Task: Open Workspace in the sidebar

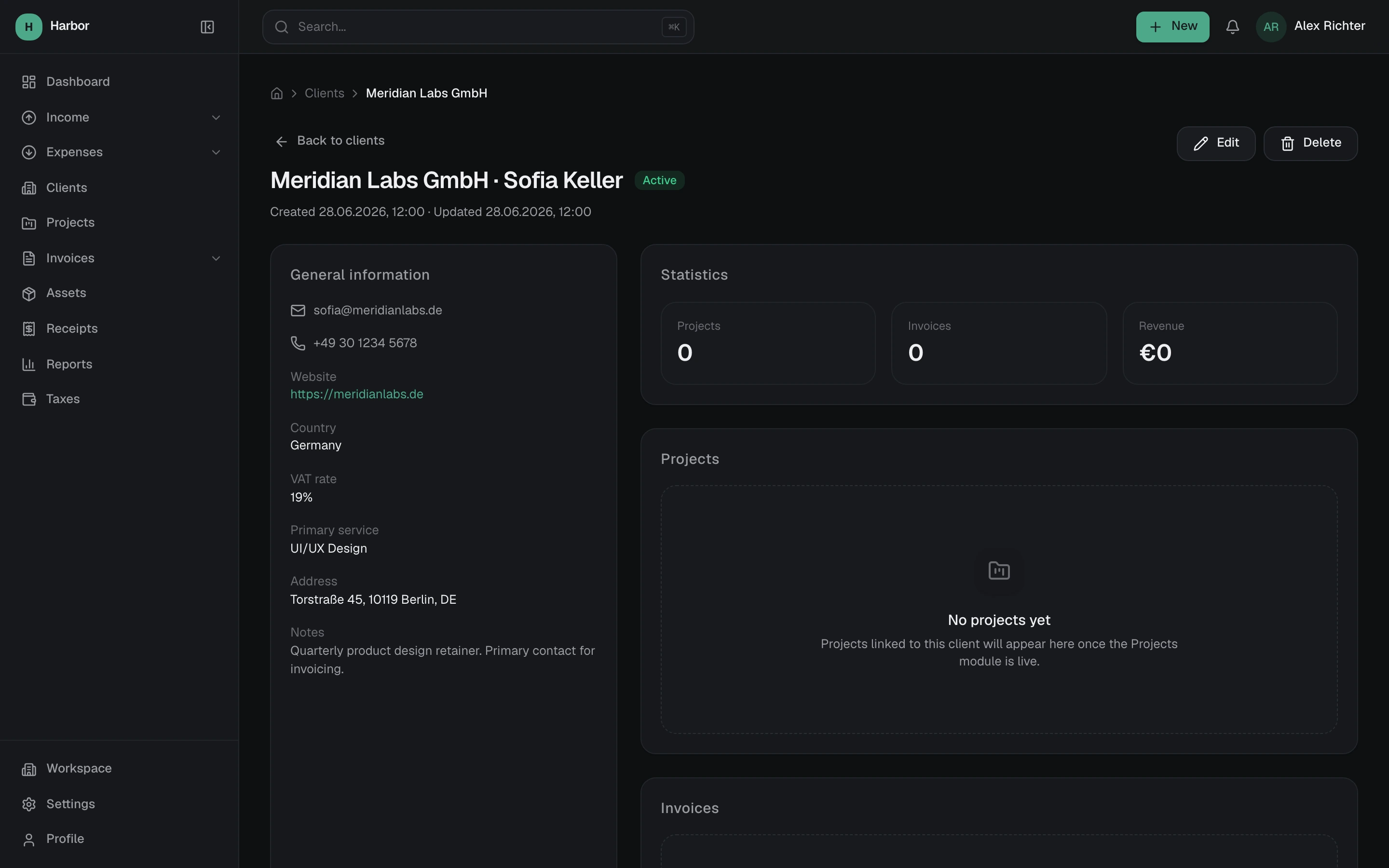Action: [119, 769]
